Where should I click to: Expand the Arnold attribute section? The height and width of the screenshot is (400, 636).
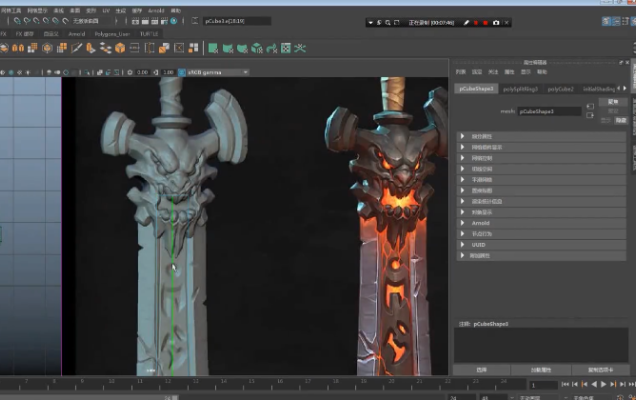pos(481,223)
